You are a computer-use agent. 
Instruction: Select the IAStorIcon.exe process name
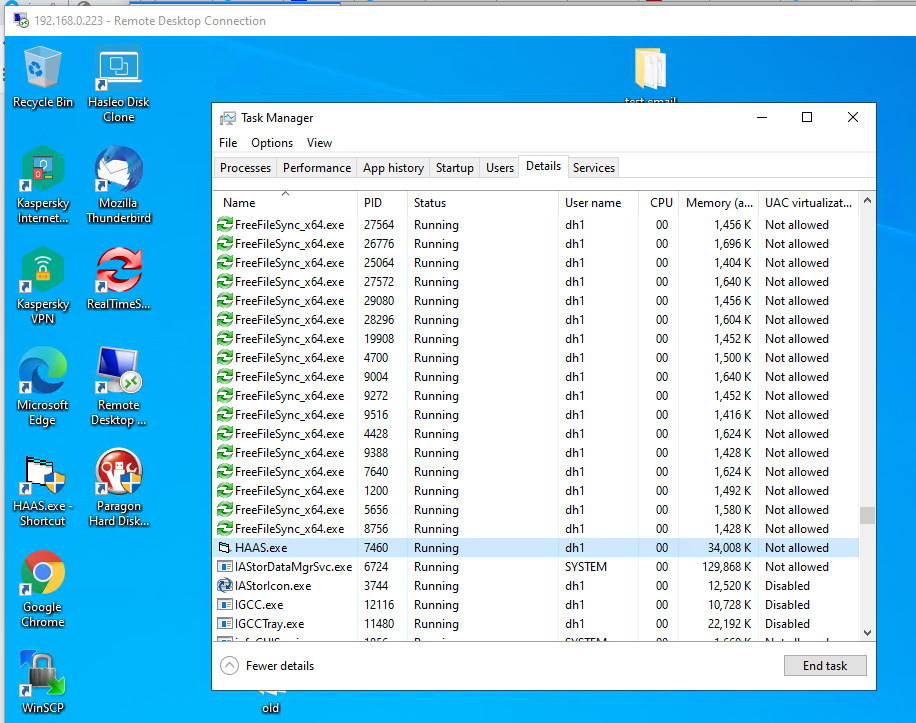(273, 586)
